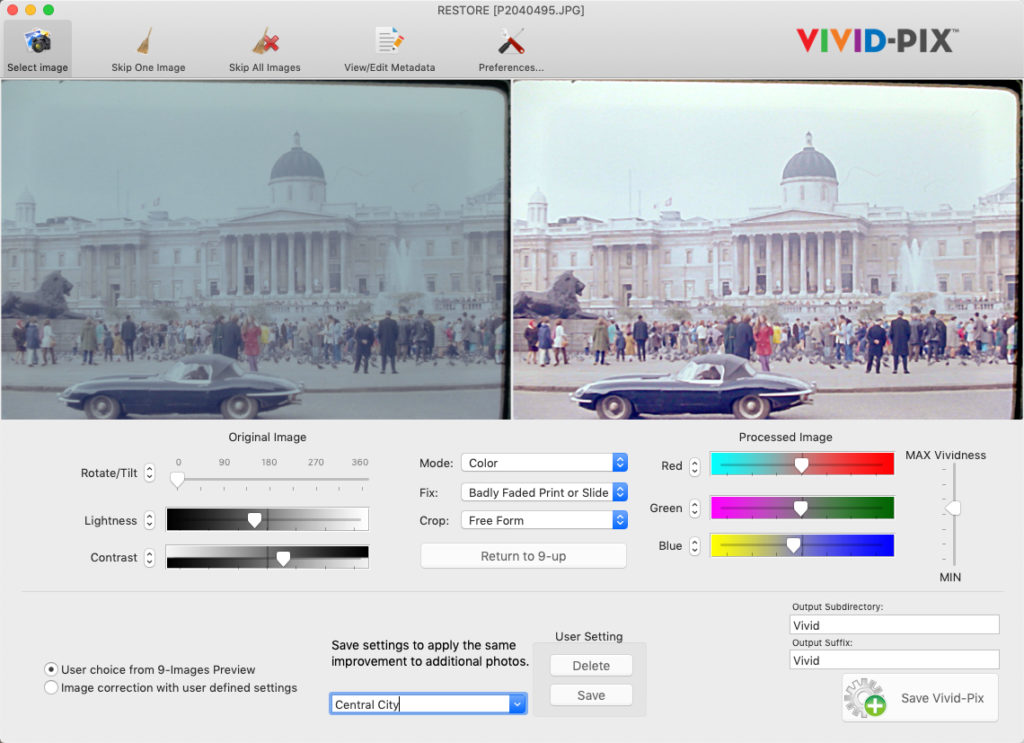This screenshot has height=743, width=1024.
Task: Click Return to 9-up button
Action: [523, 556]
